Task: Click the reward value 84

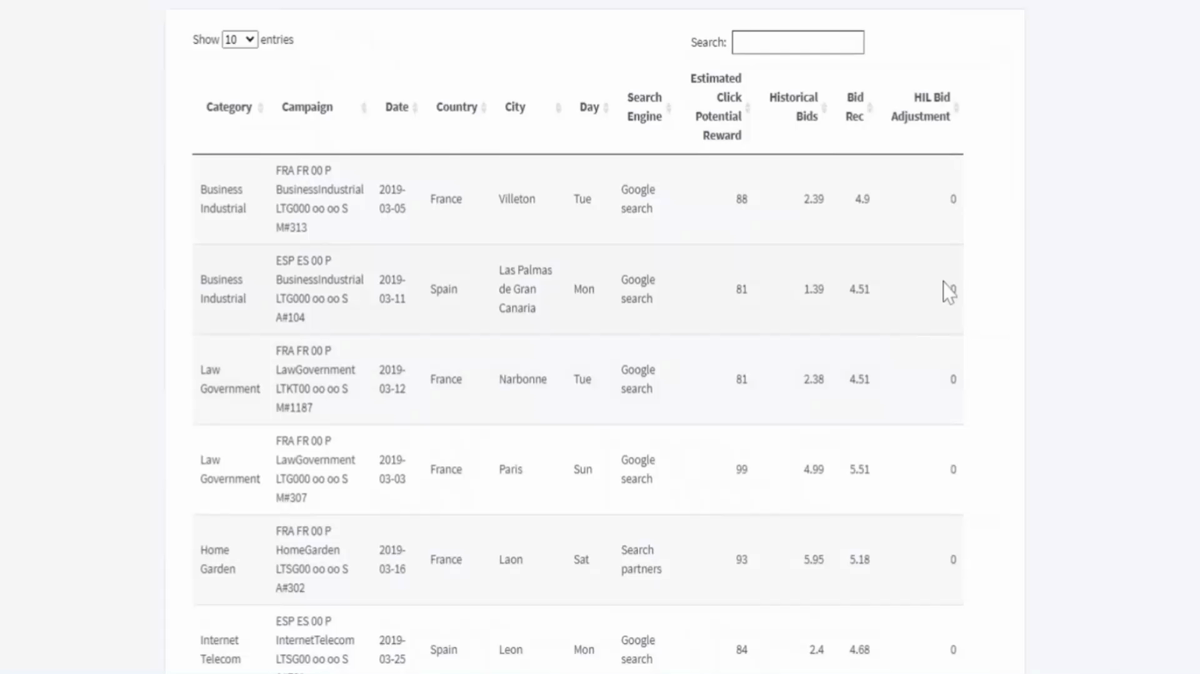Action: [741, 650]
